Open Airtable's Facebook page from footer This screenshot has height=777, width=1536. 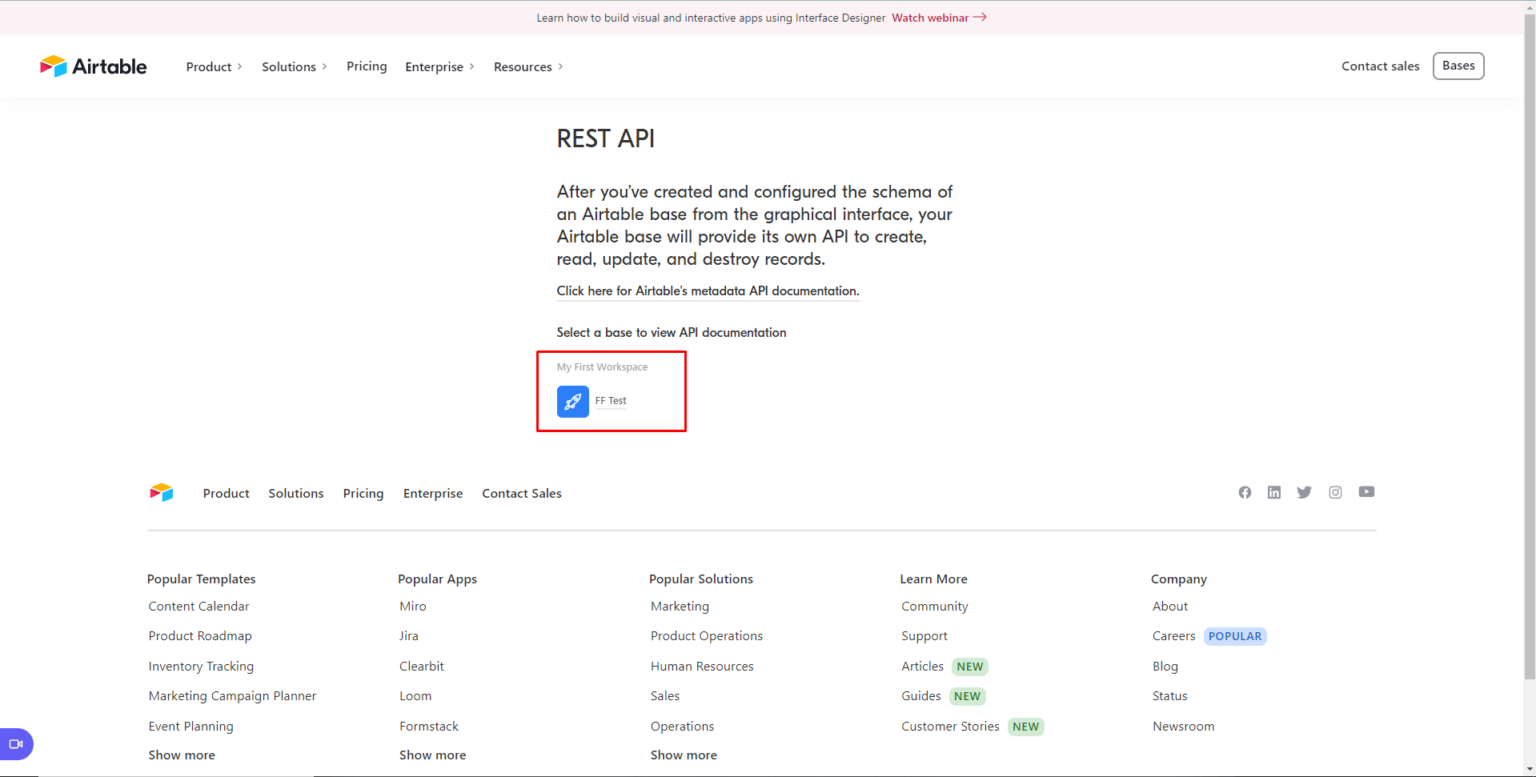[x=1244, y=492]
